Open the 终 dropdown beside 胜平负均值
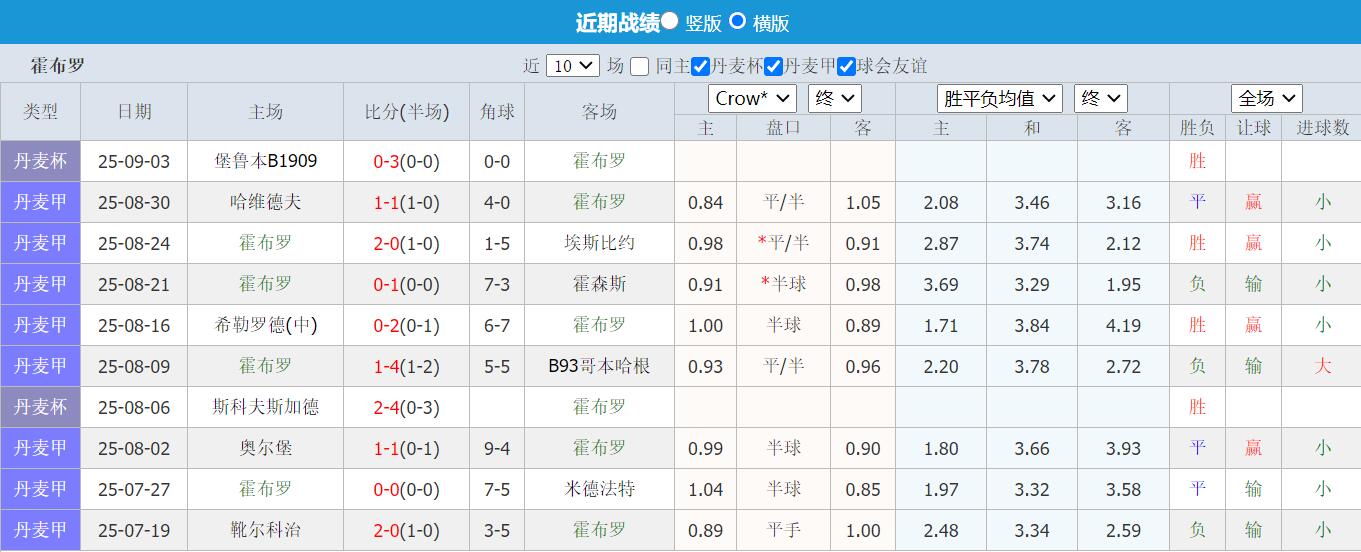The height and width of the screenshot is (552, 1361). click(1101, 98)
